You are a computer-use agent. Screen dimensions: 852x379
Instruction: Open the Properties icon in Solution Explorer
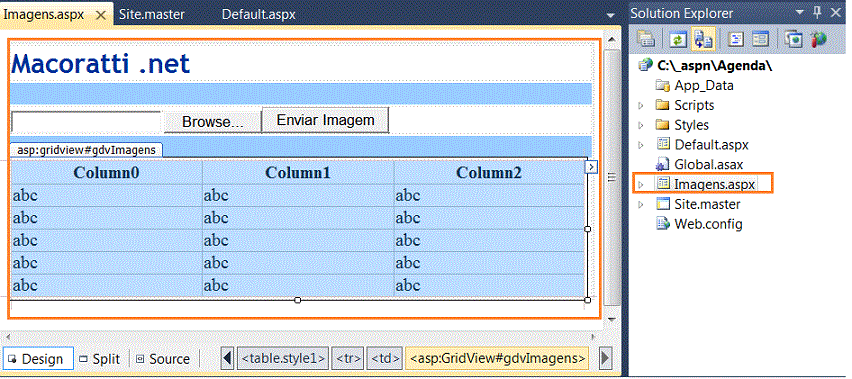coord(646,39)
